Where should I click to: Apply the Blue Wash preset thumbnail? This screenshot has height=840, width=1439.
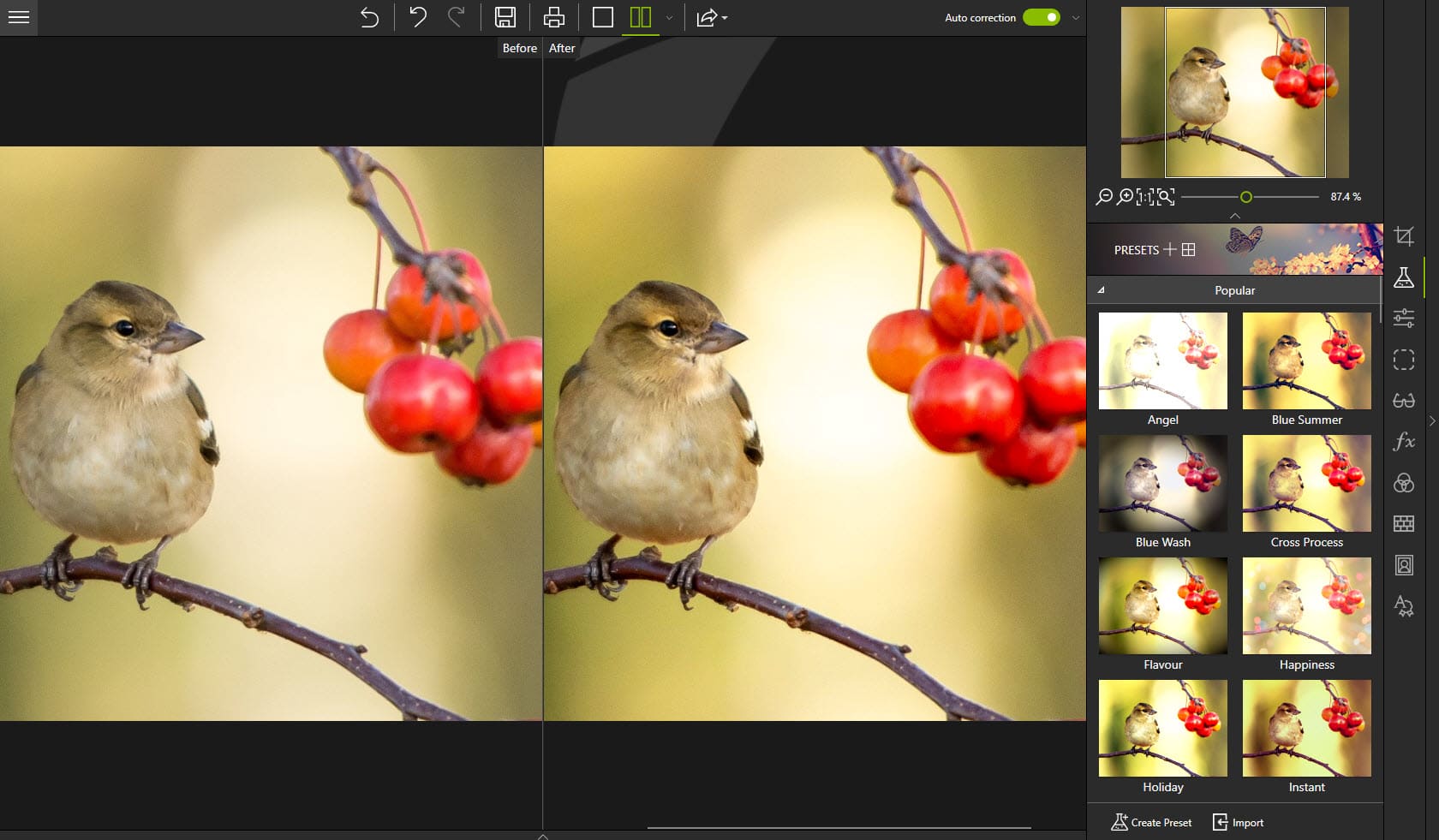point(1163,484)
